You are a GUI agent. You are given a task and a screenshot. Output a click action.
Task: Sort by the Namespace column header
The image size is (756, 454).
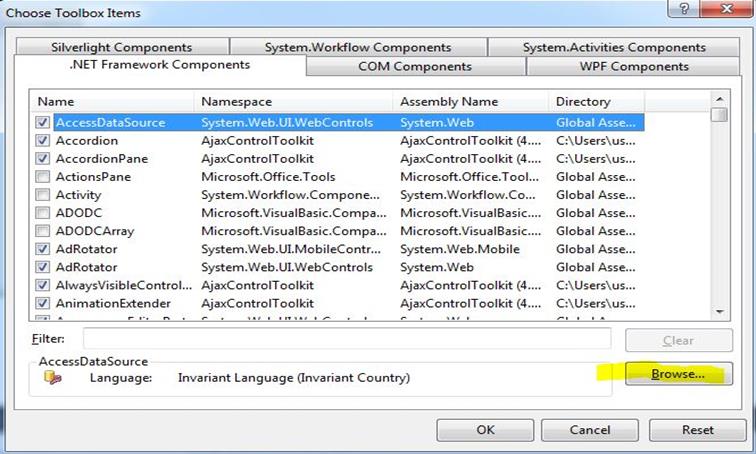(293, 102)
